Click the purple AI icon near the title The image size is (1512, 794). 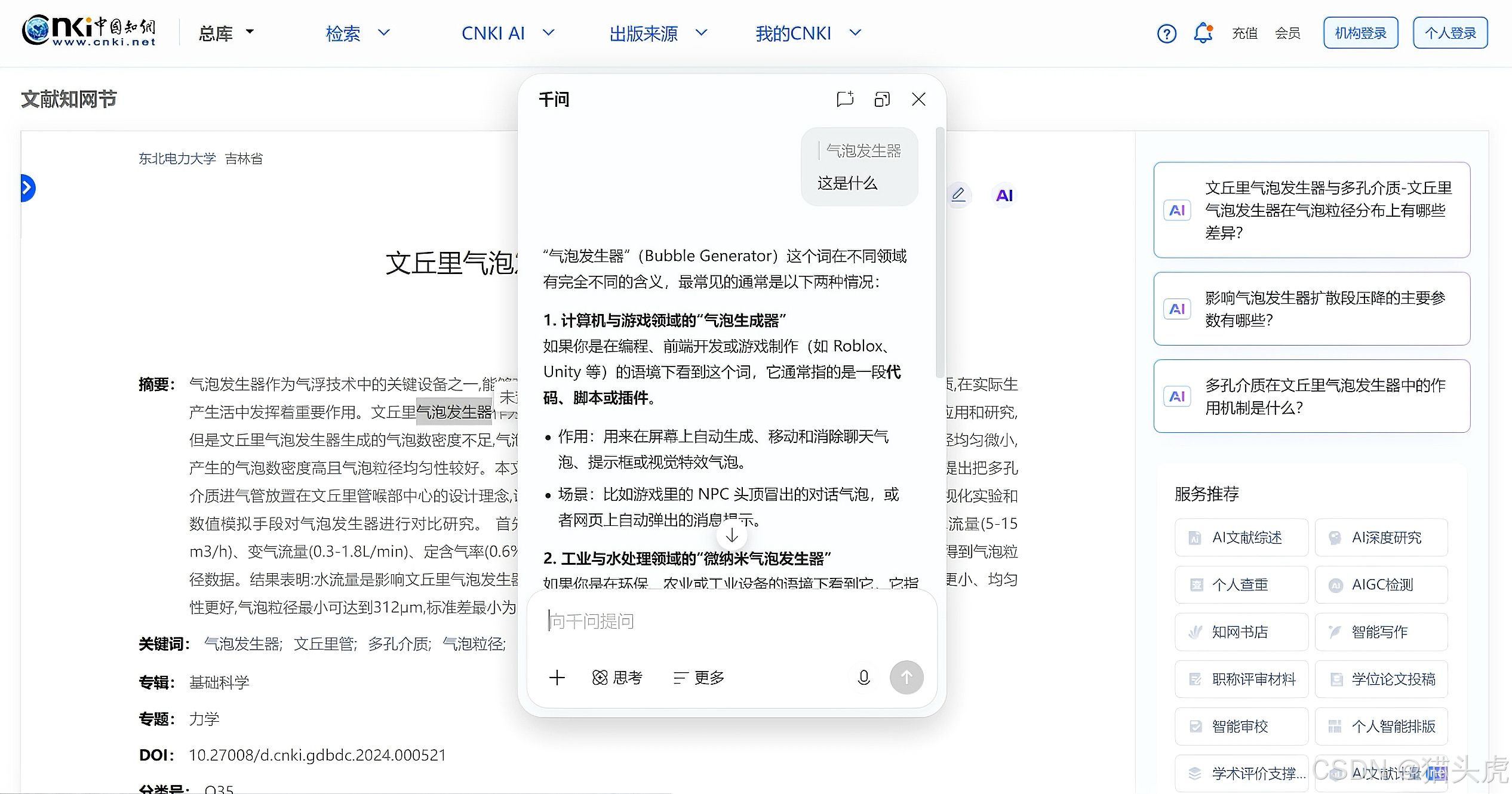click(1004, 195)
